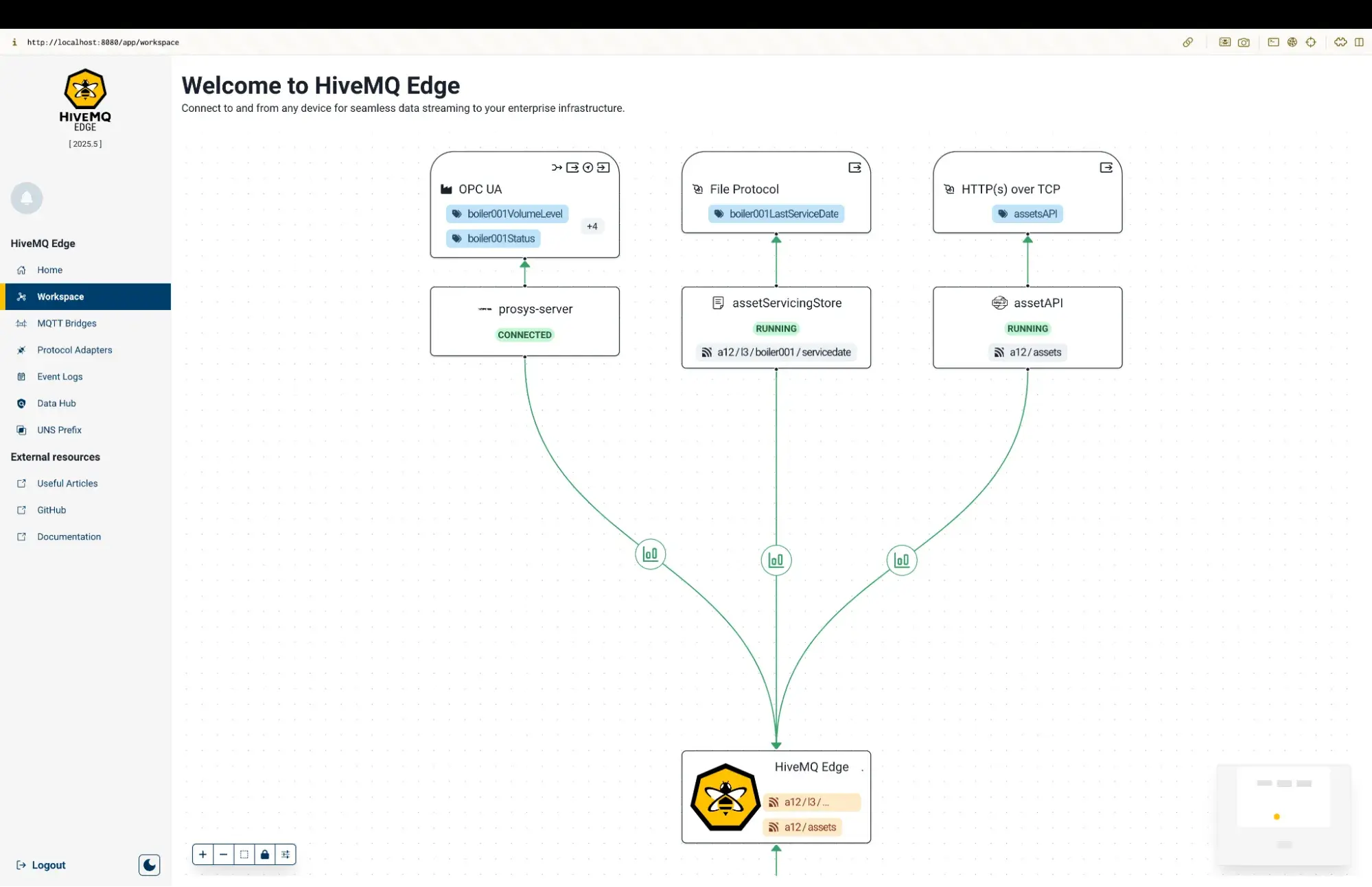Select the boiler001Status tag
Screen dimensions: 1372x887
pyautogui.click(x=493, y=239)
